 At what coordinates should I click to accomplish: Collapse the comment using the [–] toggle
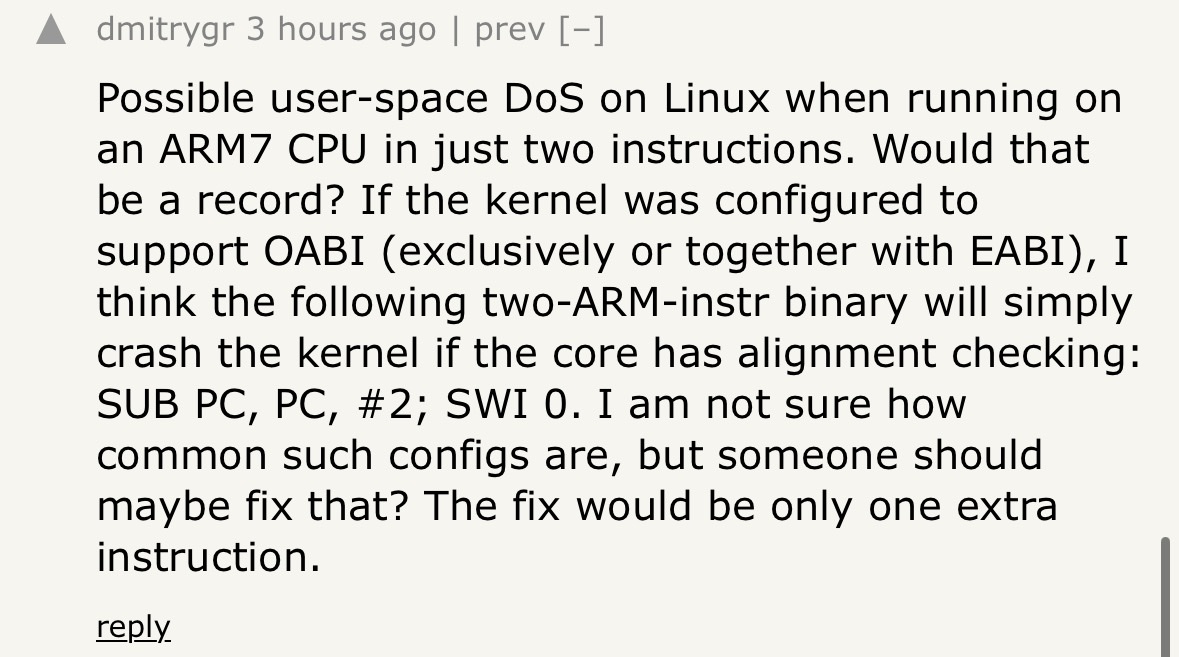coord(582,30)
